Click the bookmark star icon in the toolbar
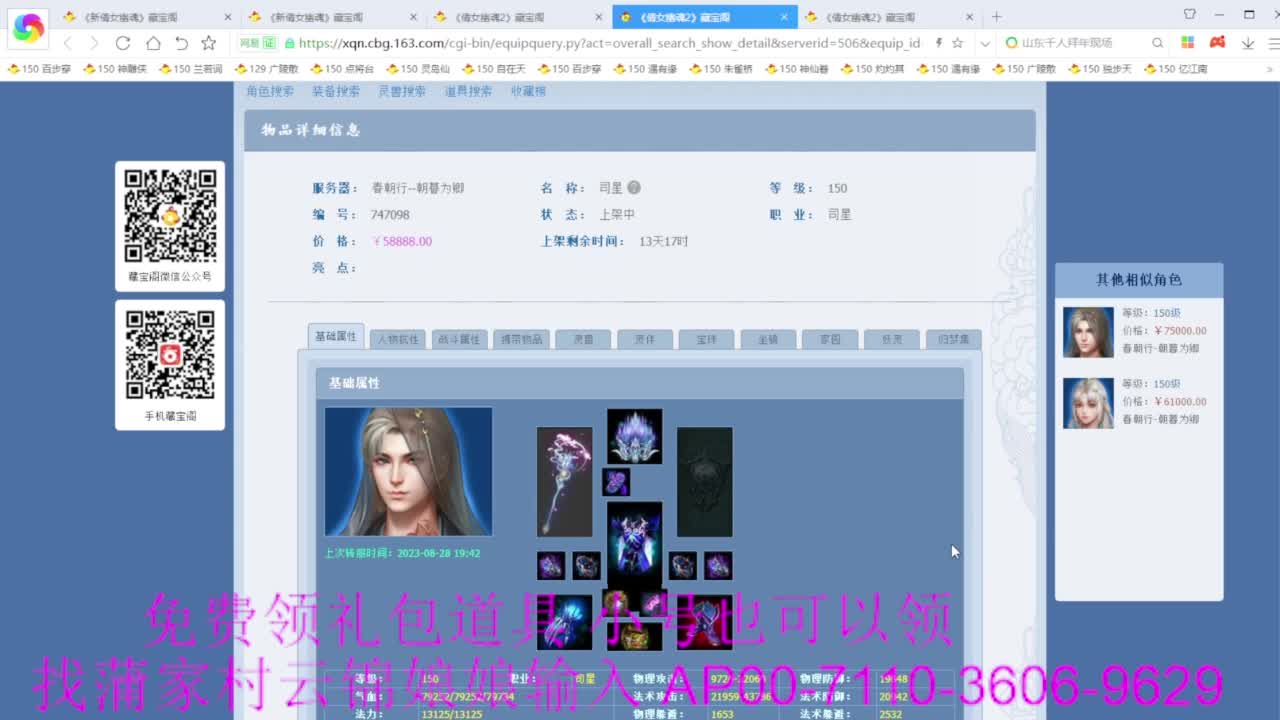This screenshot has height=720, width=1280. (206, 44)
